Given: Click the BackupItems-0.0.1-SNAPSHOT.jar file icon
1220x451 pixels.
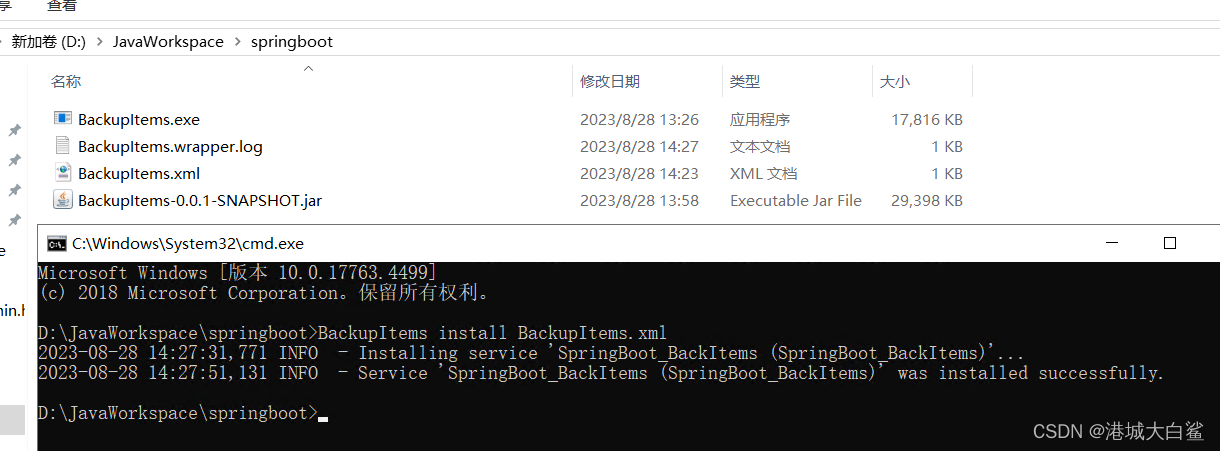Looking at the screenshot, I should point(63,200).
